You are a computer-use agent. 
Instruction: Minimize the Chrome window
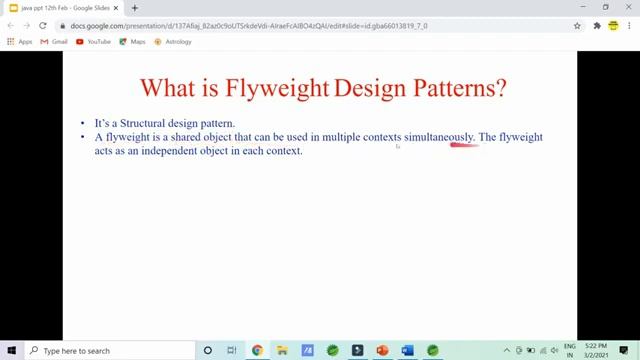point(583,7)
